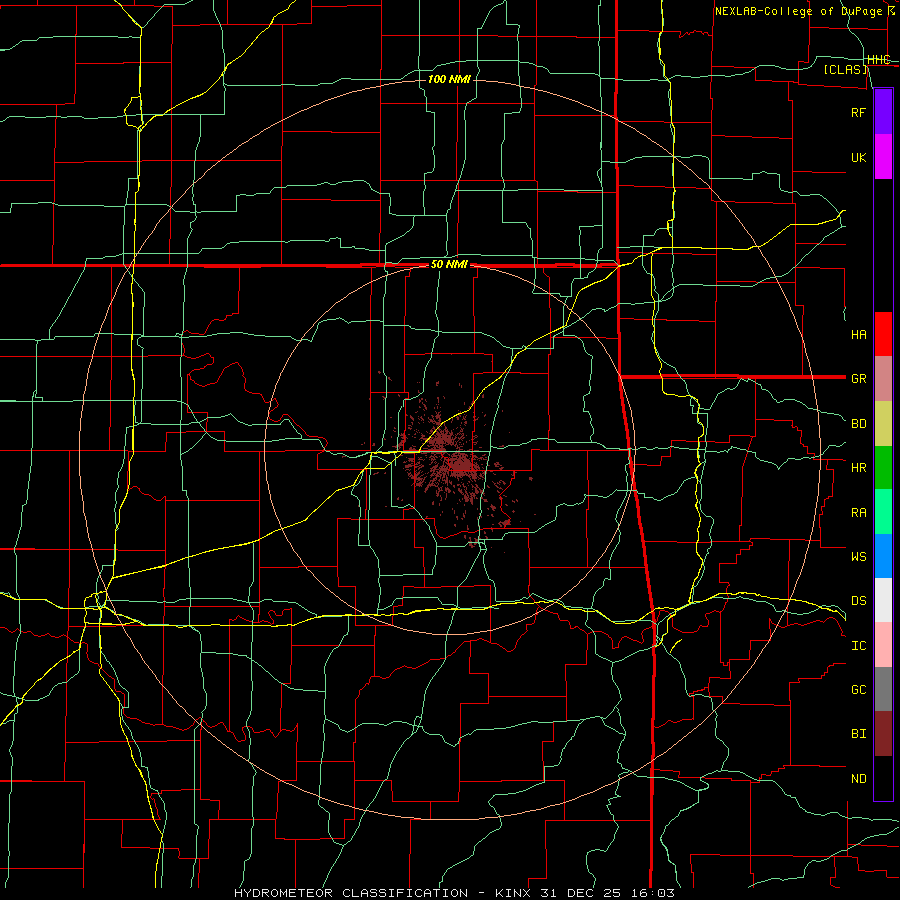Click the HR legend label

[x=858, y=468]
